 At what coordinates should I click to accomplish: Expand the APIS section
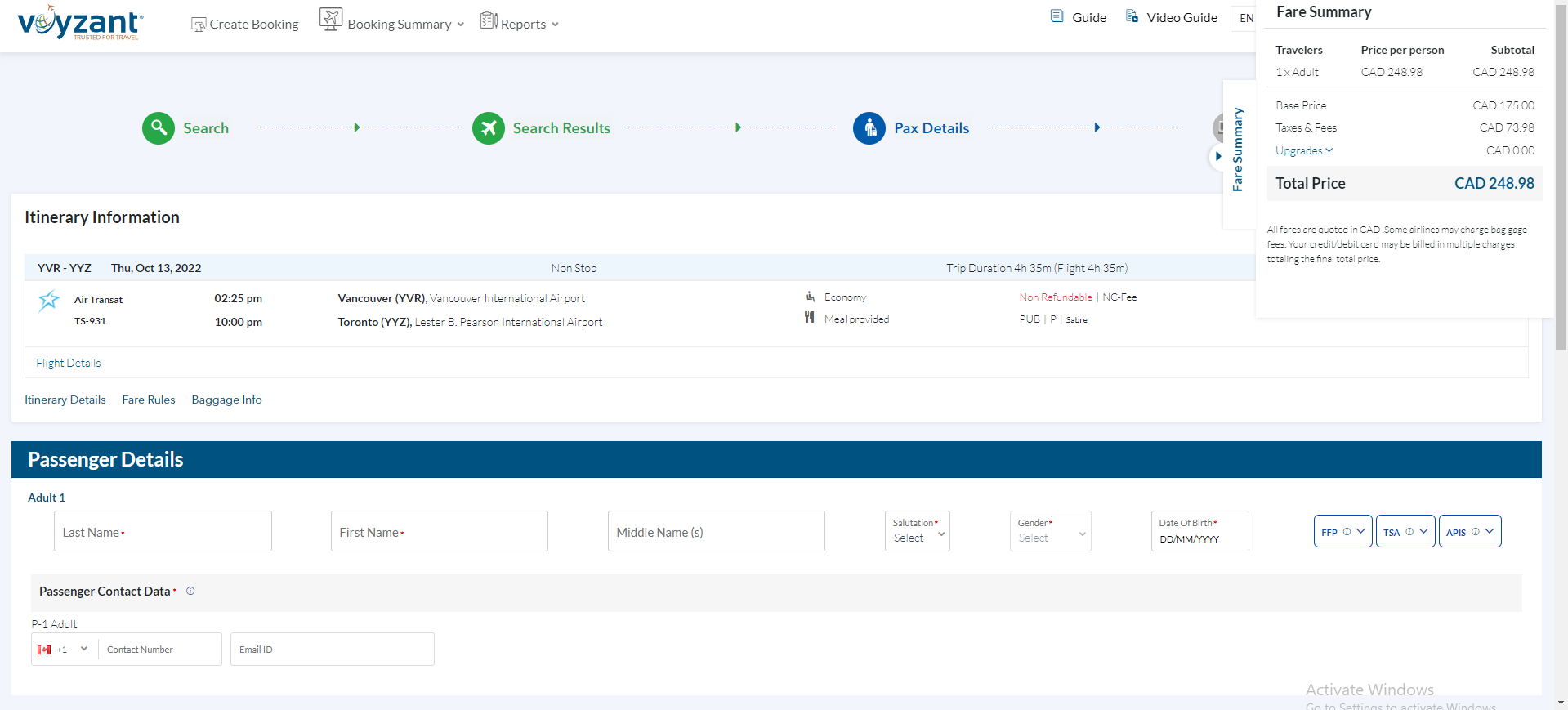[1469, 532]
